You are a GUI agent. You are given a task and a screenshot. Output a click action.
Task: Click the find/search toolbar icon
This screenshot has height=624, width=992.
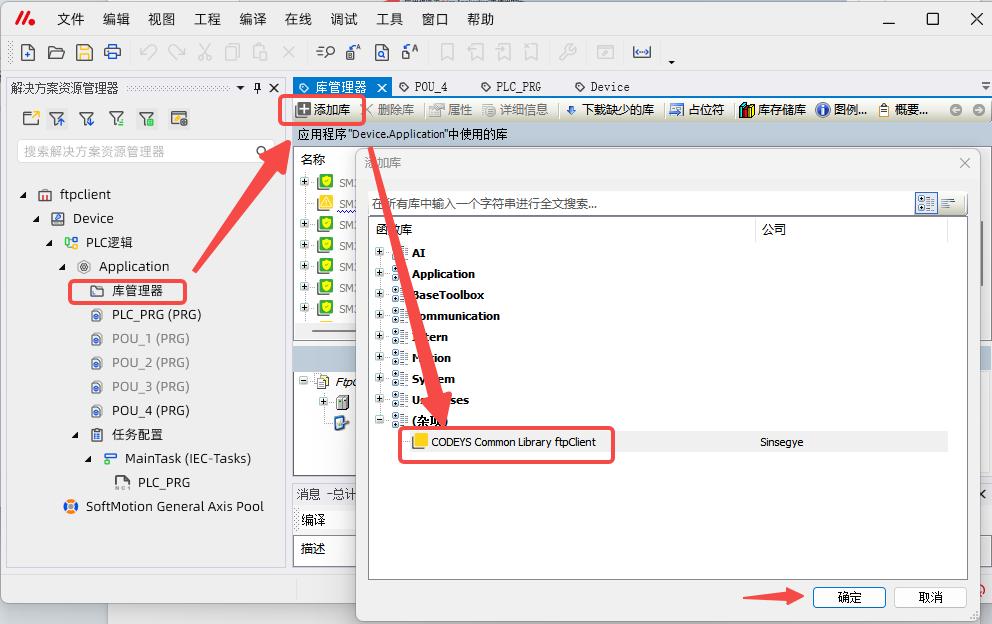pos(325,53)
